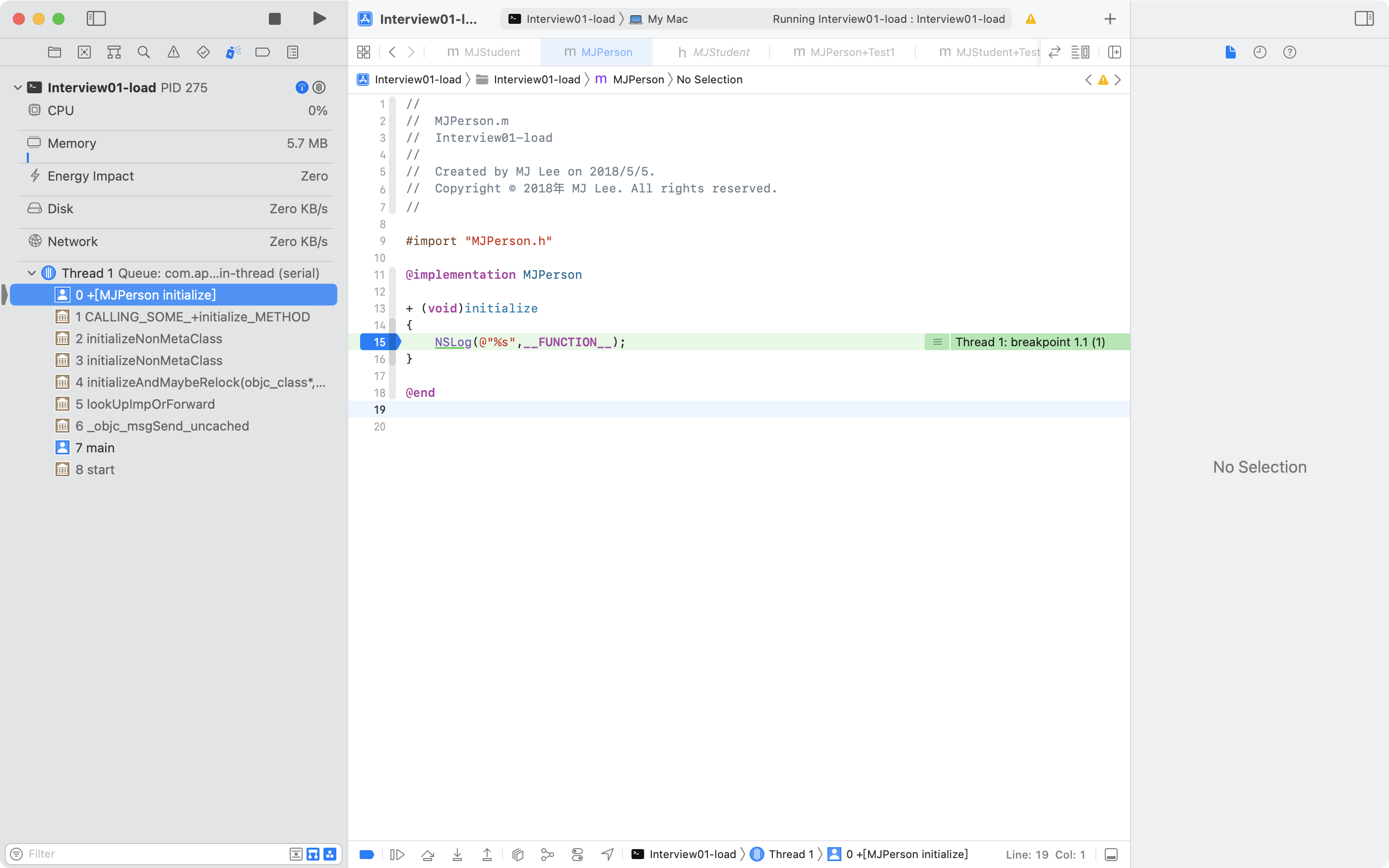Open the MJPerson breadcrumb in jump bar
This screenshot has height=868, width=1389.
tap(630, 79)
